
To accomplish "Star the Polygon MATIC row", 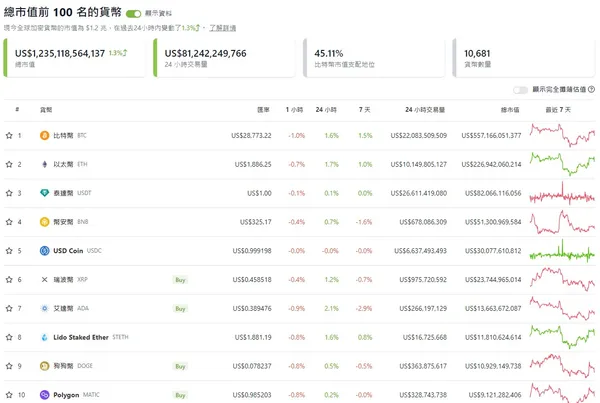I will 9,395.
